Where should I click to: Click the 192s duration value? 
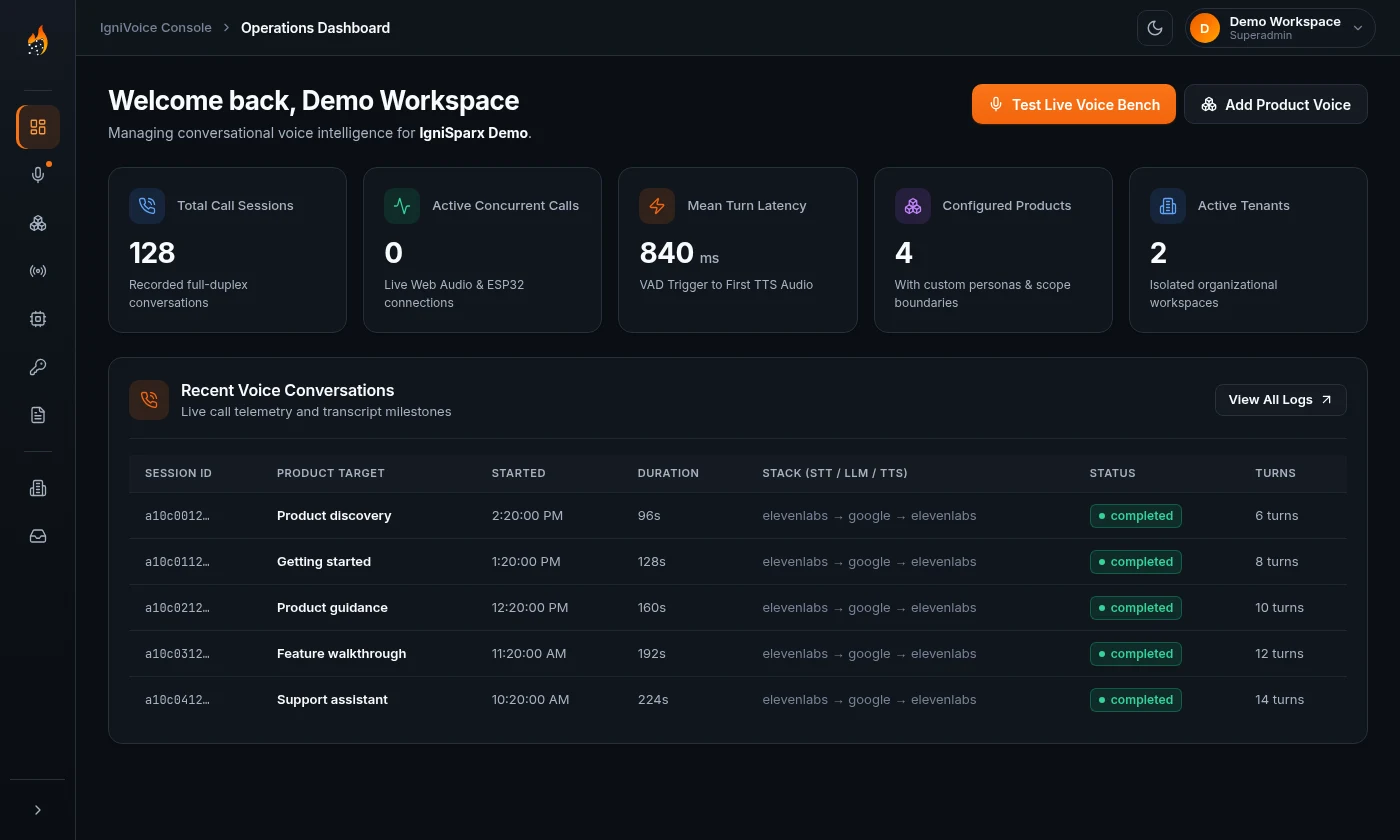(x=652, y=654)
